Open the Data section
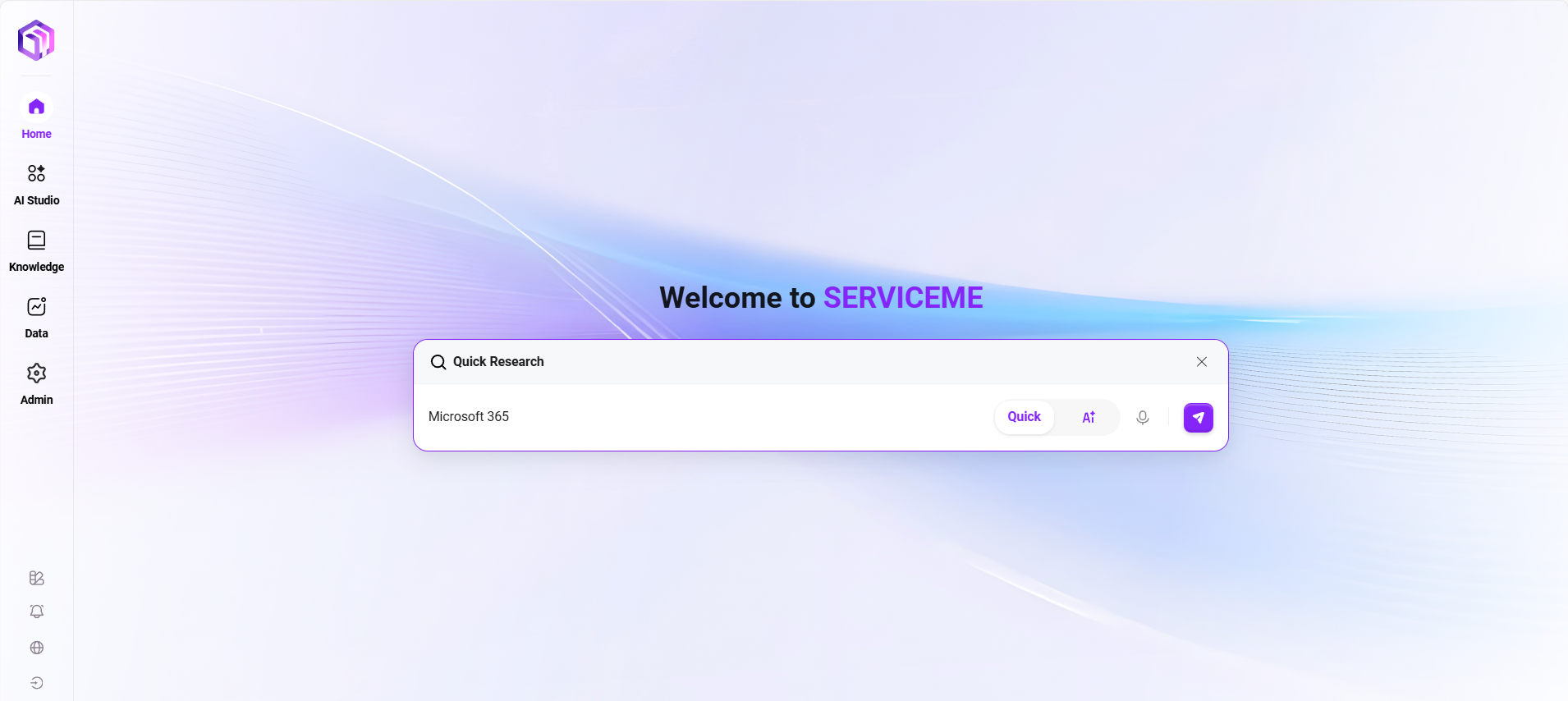 [36, 316]
